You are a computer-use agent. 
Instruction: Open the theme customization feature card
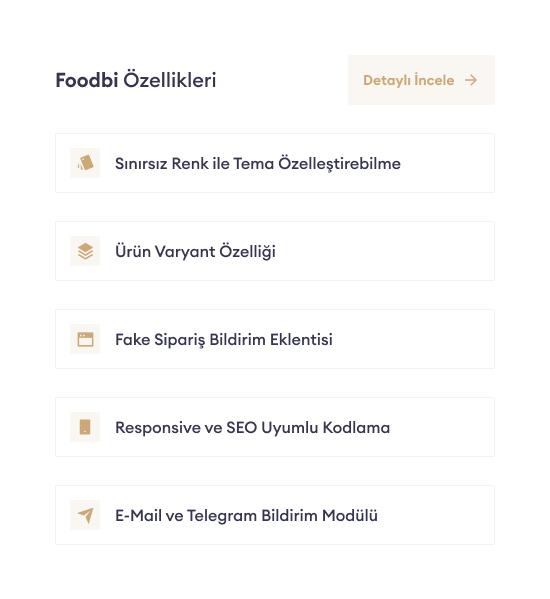click(x=275, y=163)
